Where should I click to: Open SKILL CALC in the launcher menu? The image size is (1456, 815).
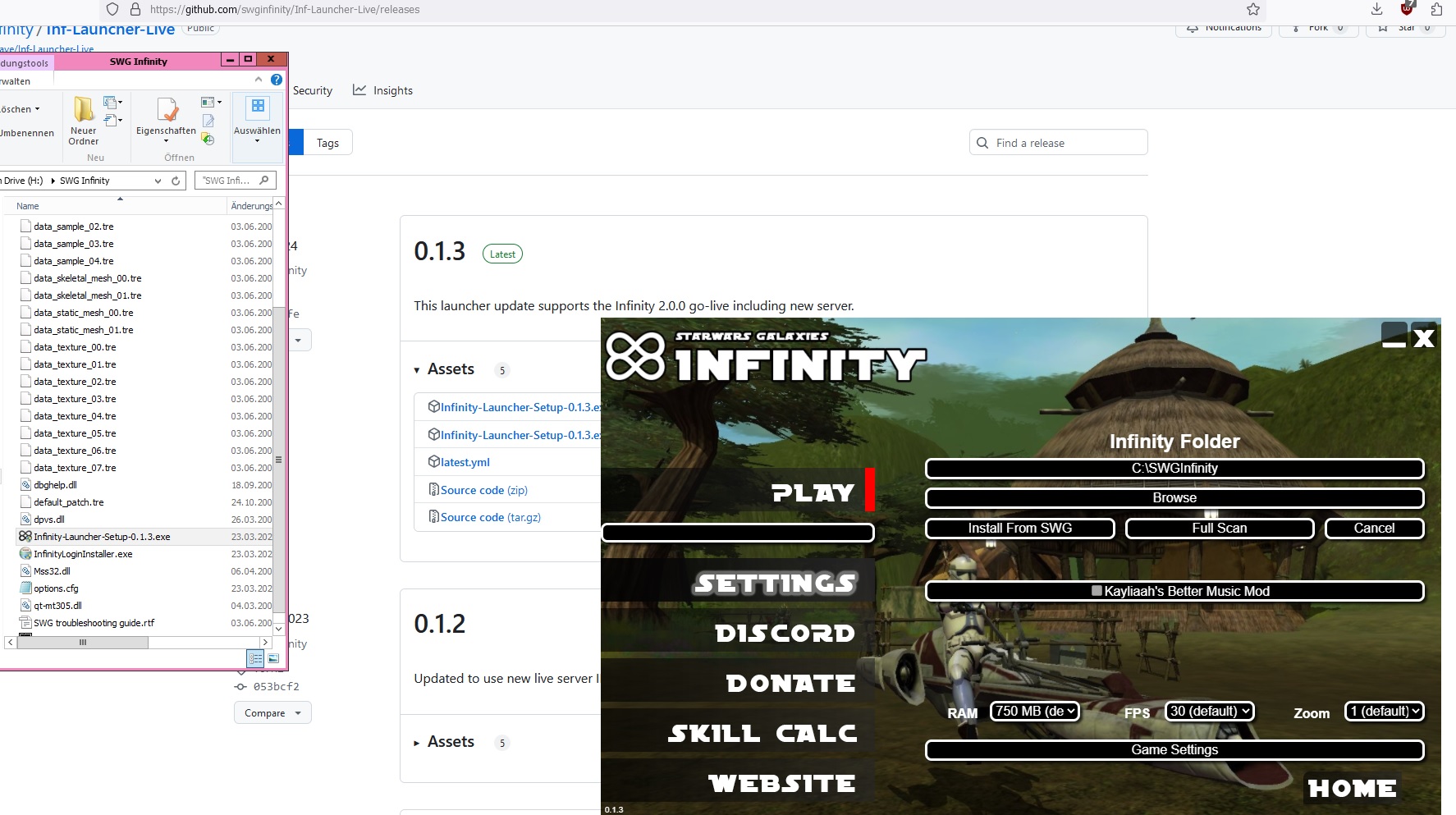(x=763, y=734)
